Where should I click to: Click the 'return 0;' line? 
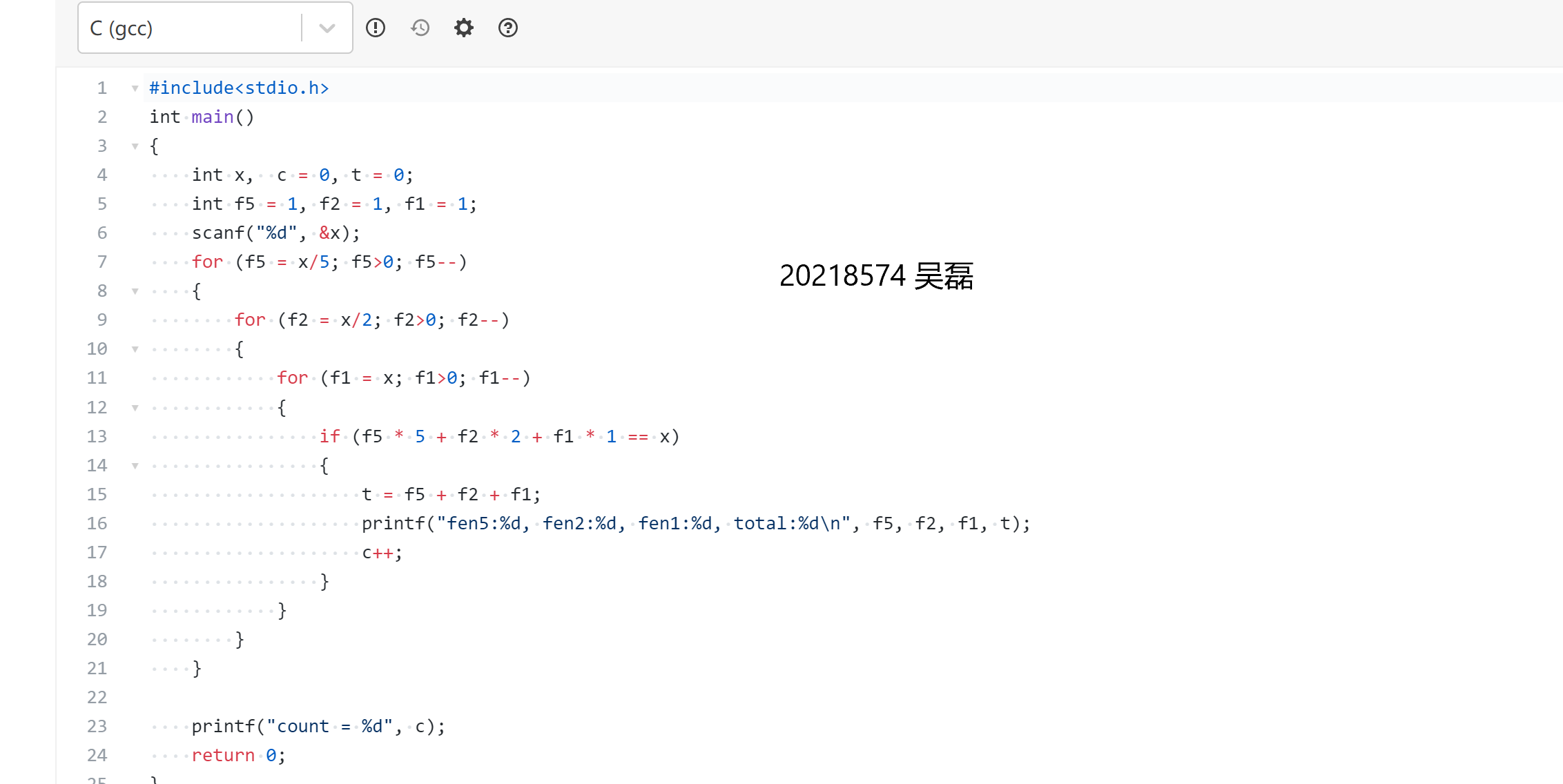click(x=239, y=756)
